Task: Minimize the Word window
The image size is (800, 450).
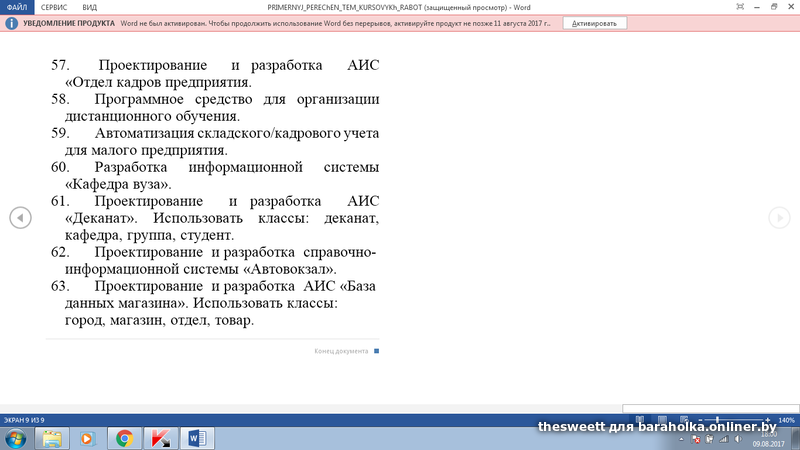Action: (757, 7)
